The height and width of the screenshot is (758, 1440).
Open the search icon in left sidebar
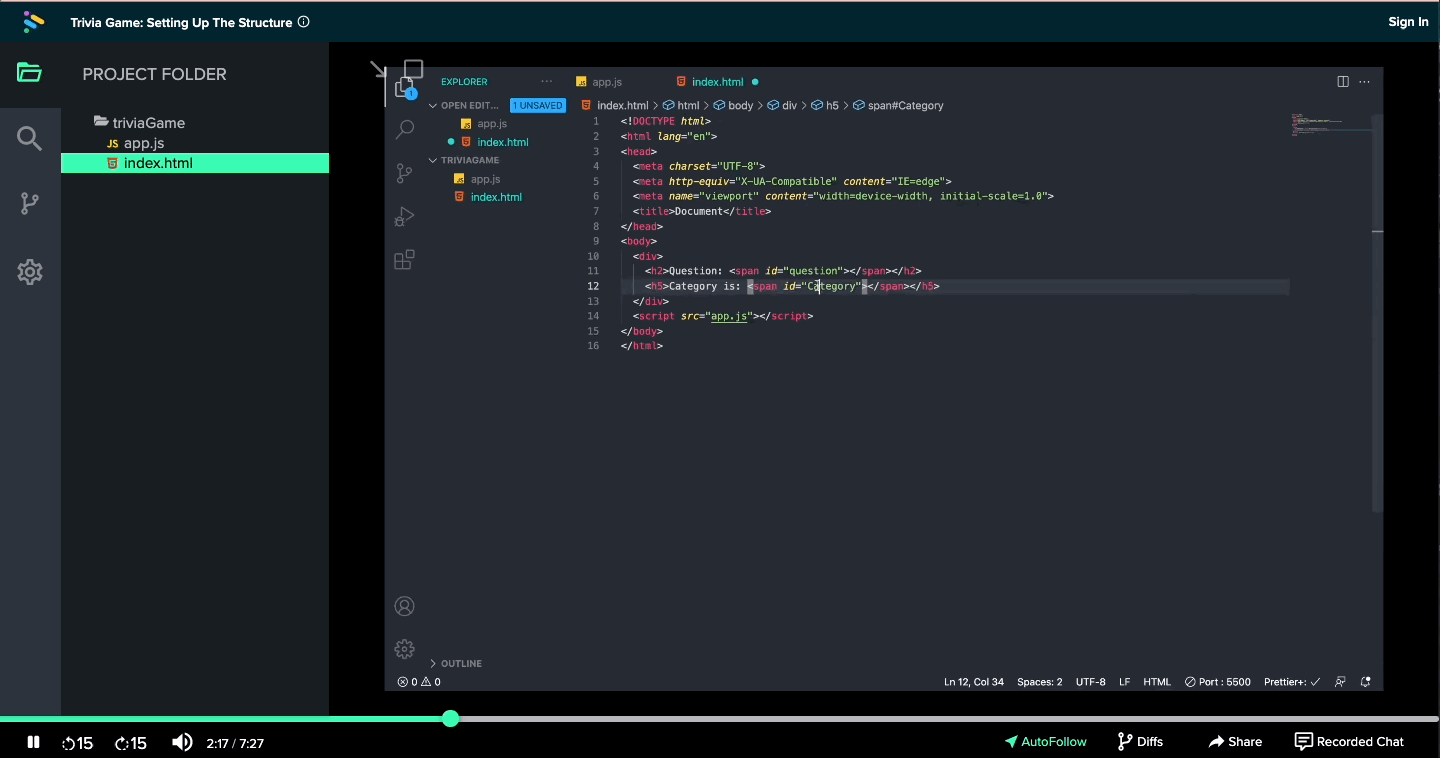point(29,139)
